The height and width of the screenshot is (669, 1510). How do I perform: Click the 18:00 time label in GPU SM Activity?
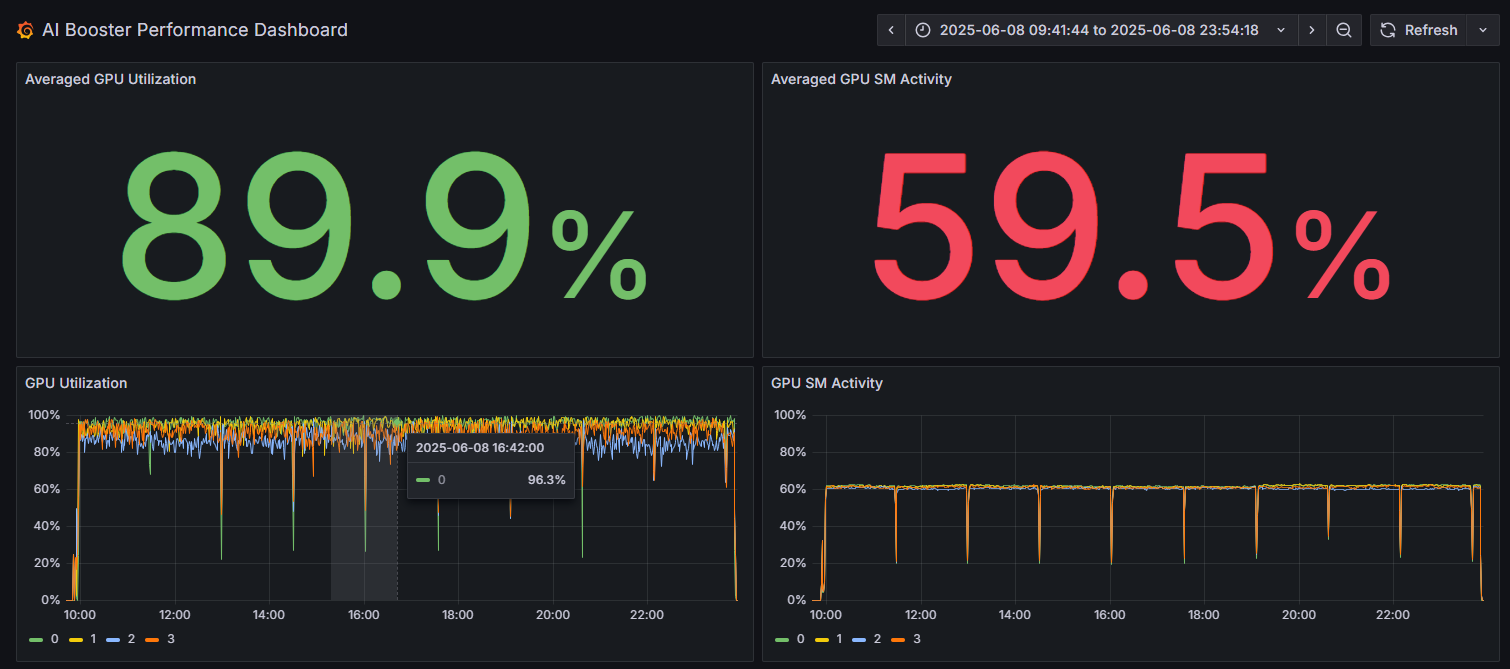click(x=1204, y=615)
